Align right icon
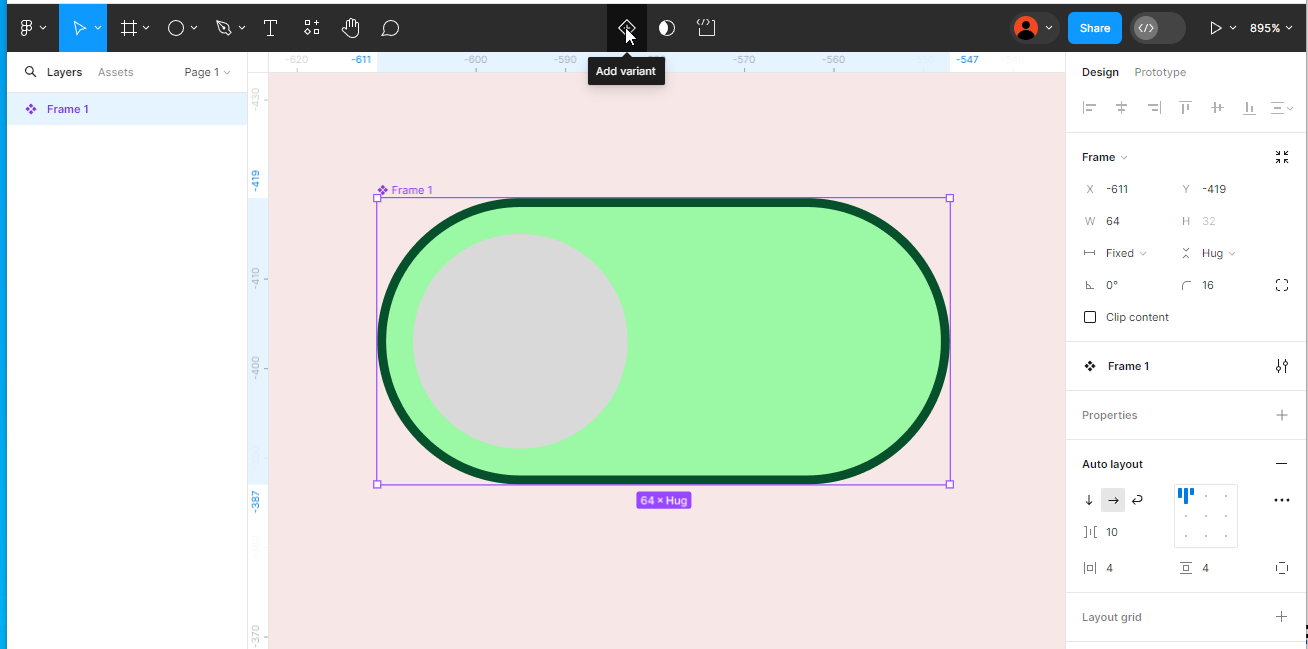 pos(1153,108)
